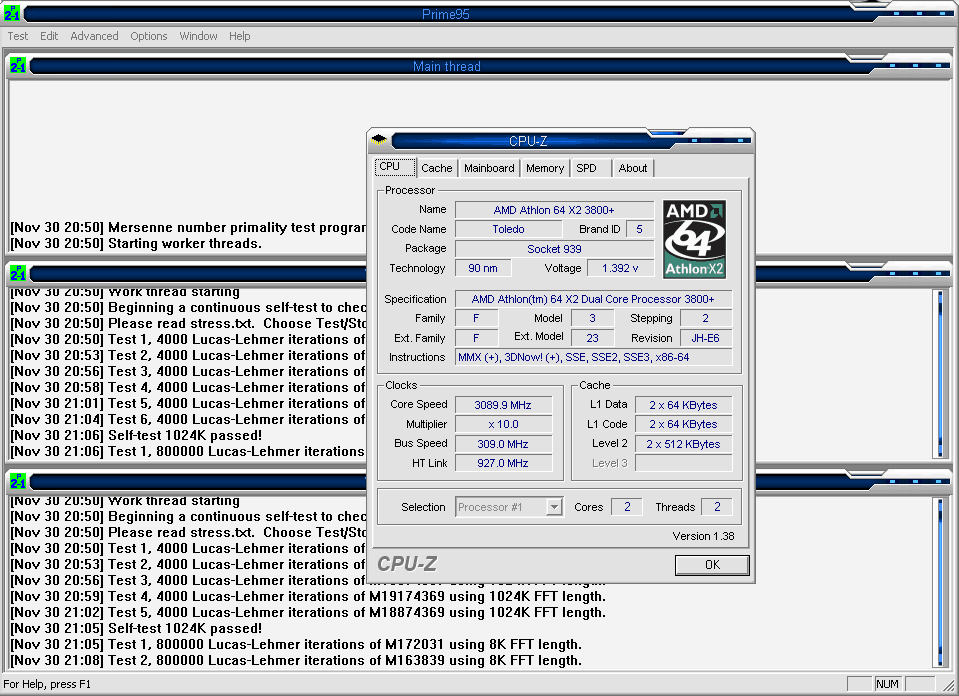This screenshot has height=696, width=959.
Task: Open the Processor #1 selection dropdown
Action: [x=554, y=507]
